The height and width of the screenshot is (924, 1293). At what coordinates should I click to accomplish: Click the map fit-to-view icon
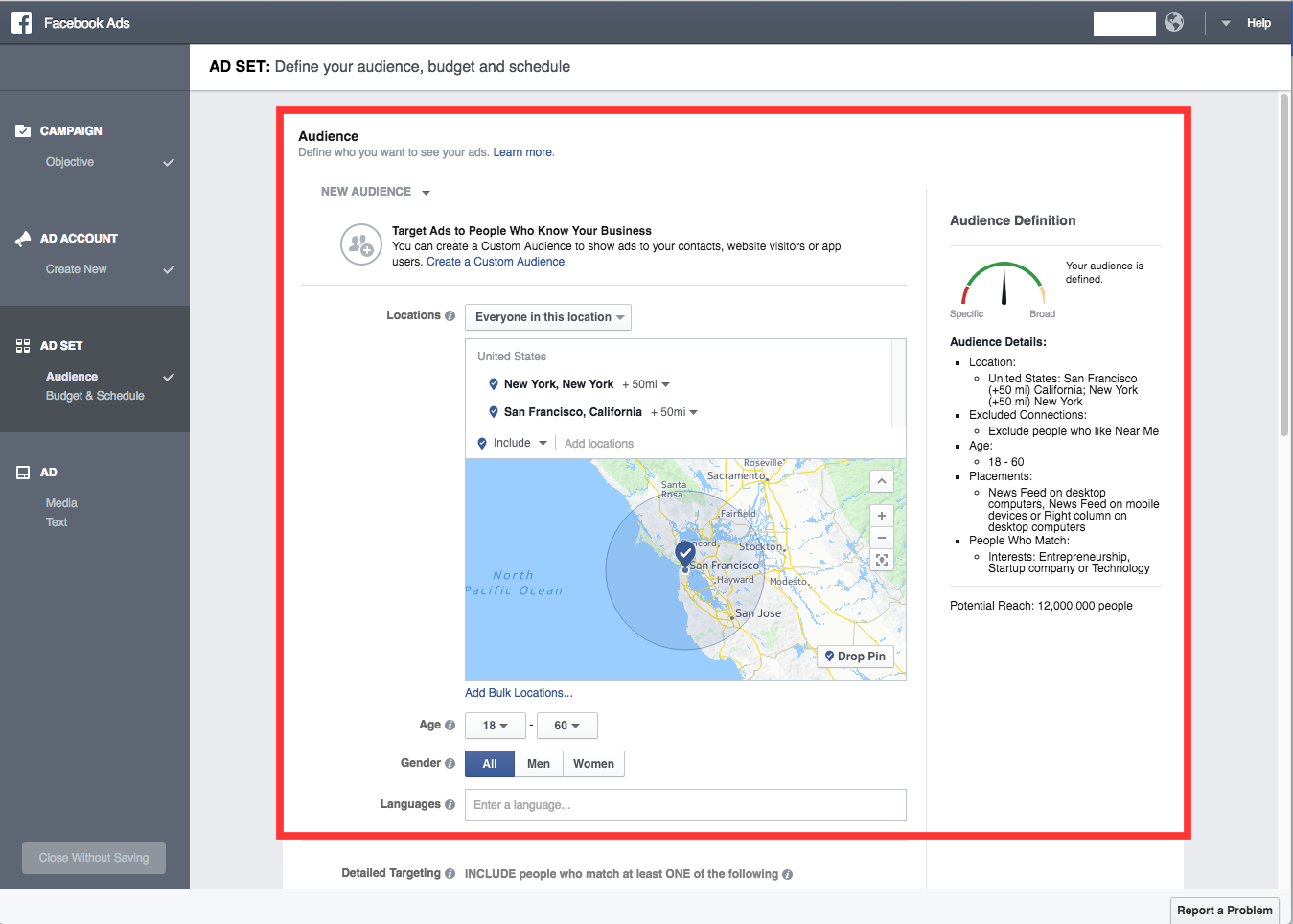[x=882, y=560]
